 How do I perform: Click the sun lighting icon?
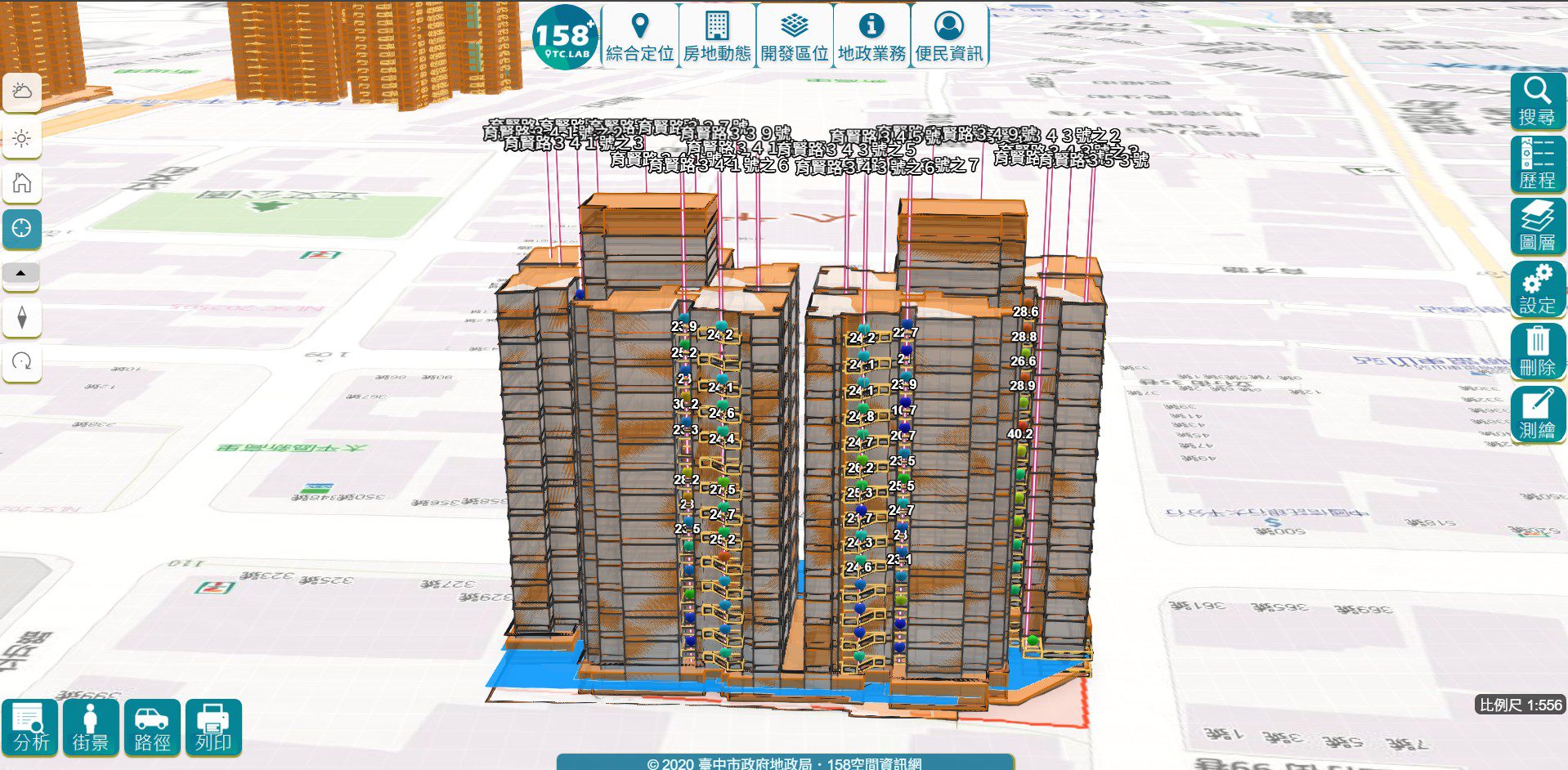22,138
